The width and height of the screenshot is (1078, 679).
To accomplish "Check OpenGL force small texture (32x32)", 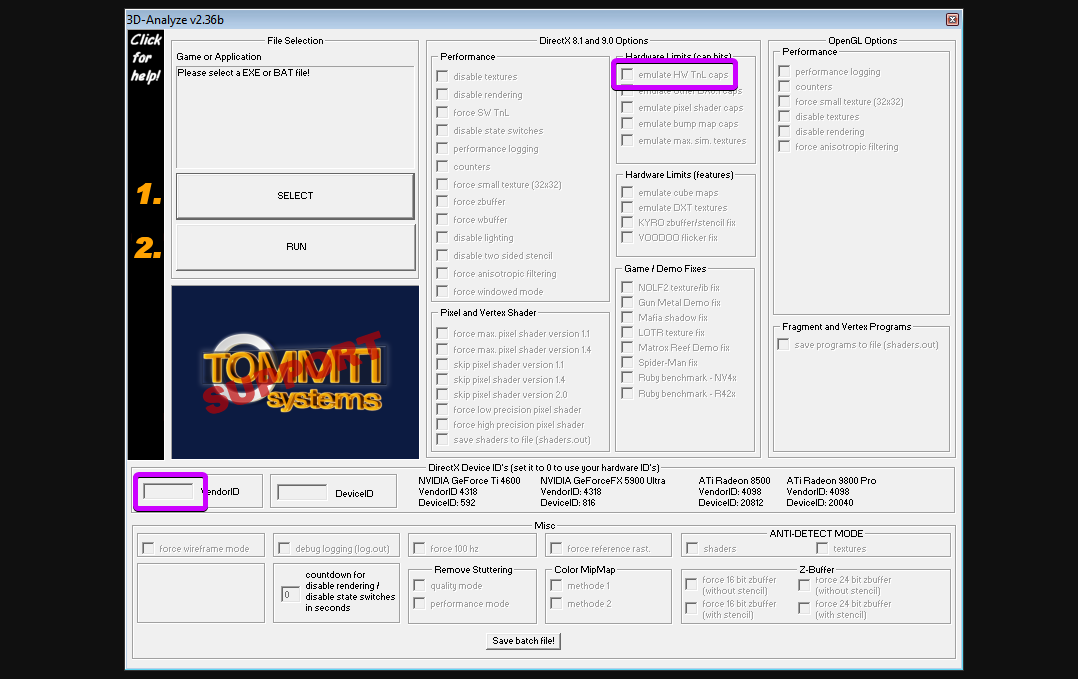I will coord(784,102).
